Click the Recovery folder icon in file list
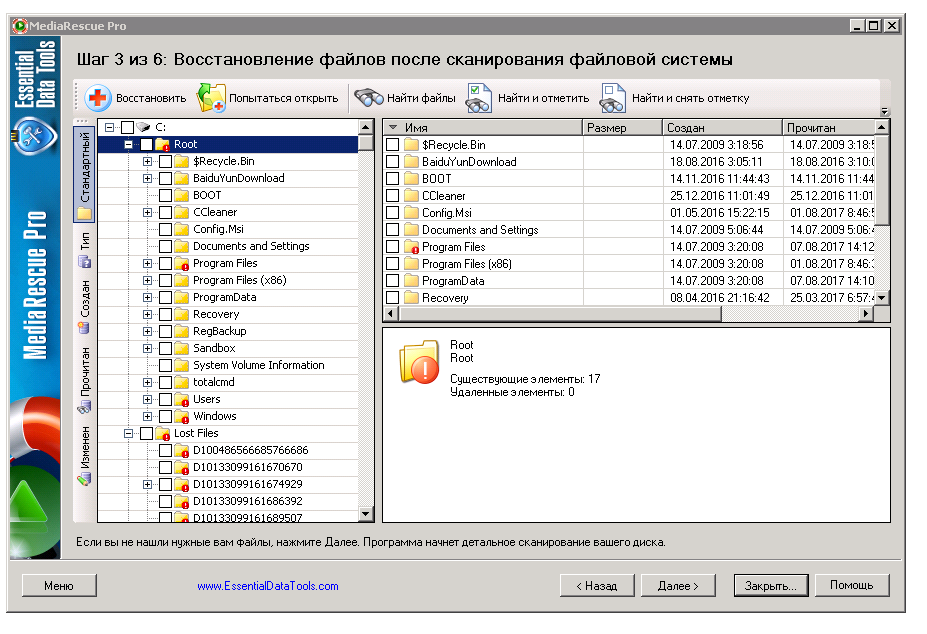The height and width of the screenshot is (634, 927). click(411, 298)
